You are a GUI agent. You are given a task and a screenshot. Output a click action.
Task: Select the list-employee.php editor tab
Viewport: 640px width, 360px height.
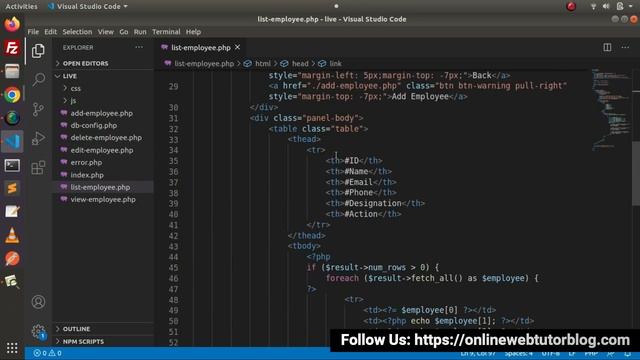(200, 47)
